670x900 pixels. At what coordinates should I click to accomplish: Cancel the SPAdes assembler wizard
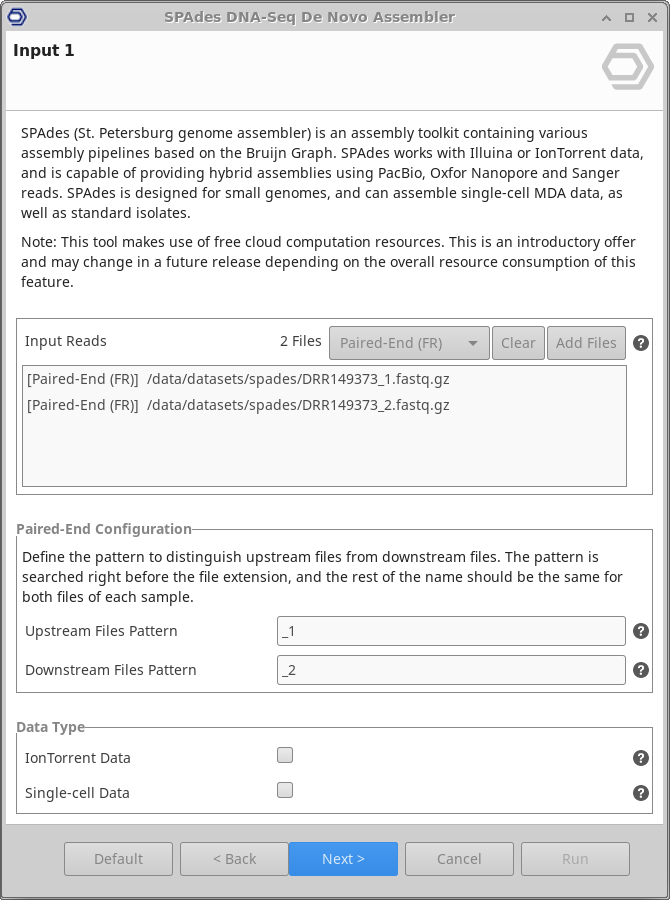(459, 859)
